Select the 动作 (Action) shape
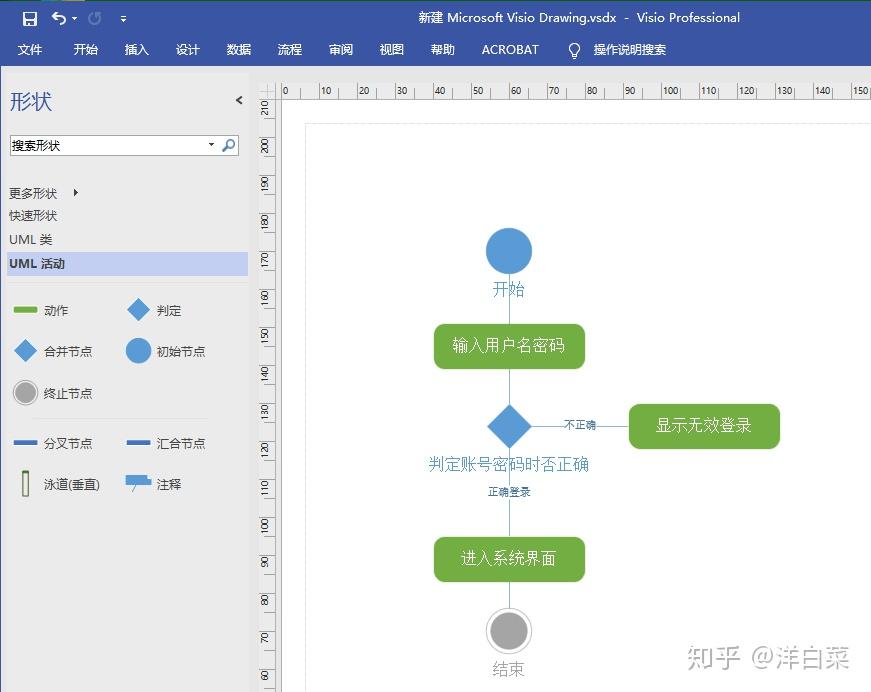Viewport: 871px width, 692px height. pyautogui.click(x=44, y=310)
